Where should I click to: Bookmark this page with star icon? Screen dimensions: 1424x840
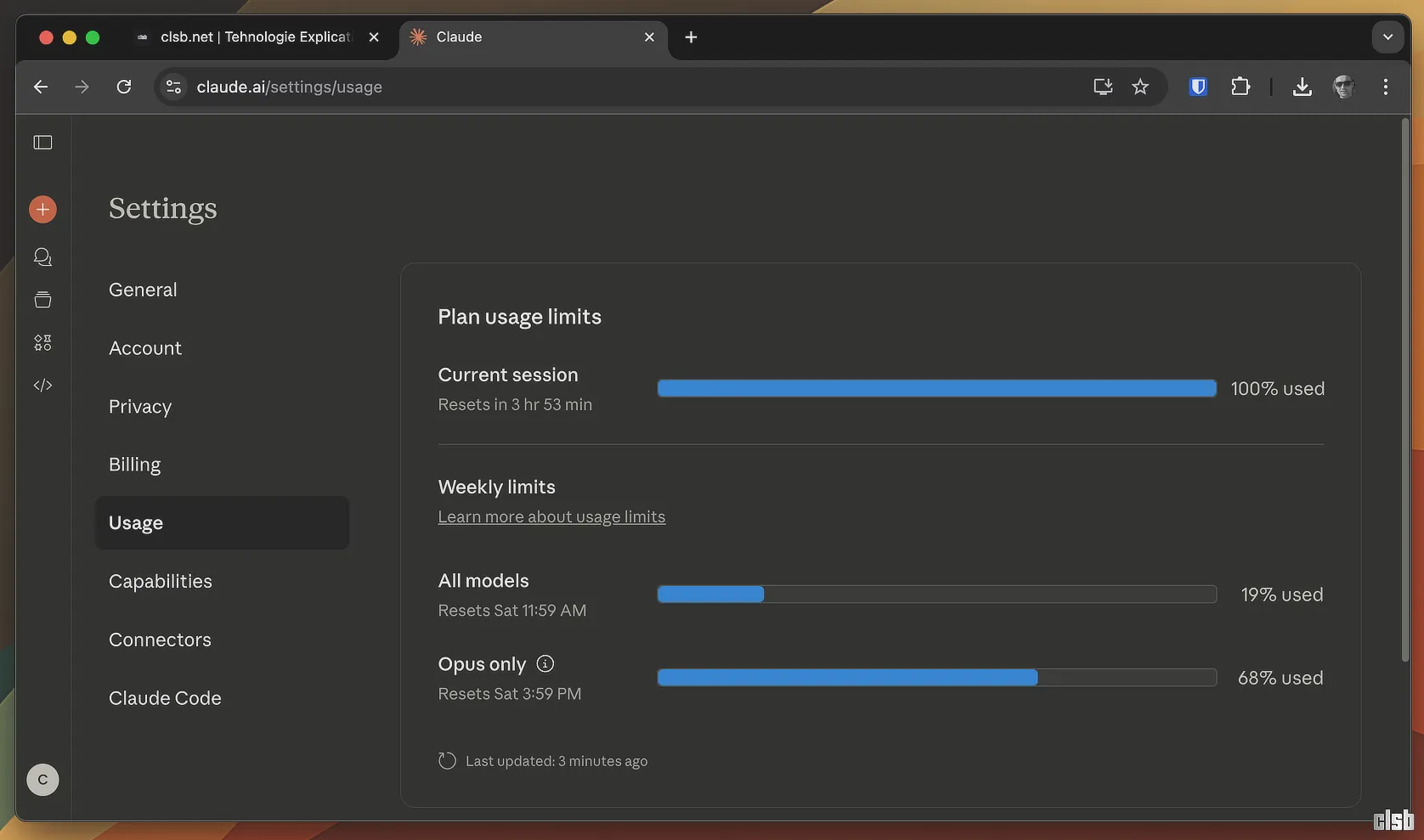pos(1140,87)
